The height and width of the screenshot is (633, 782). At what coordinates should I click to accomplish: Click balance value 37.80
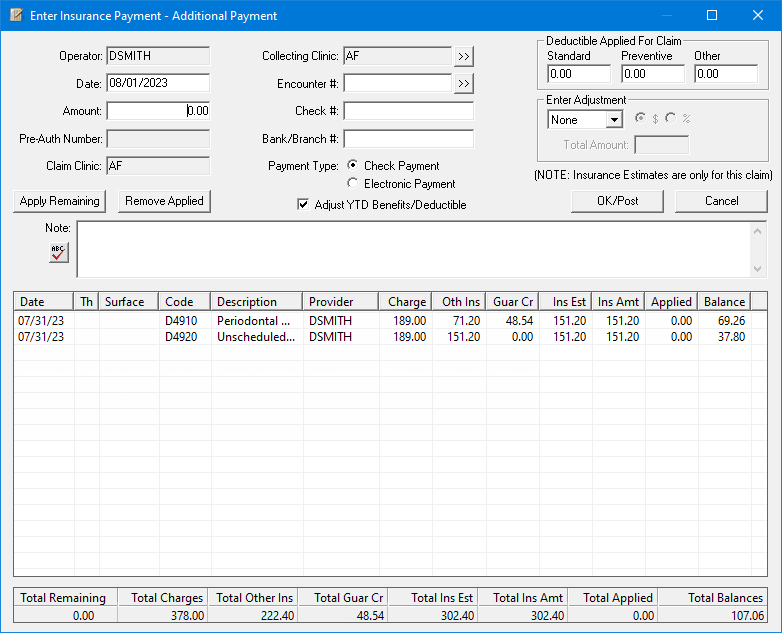click(731, 337)
